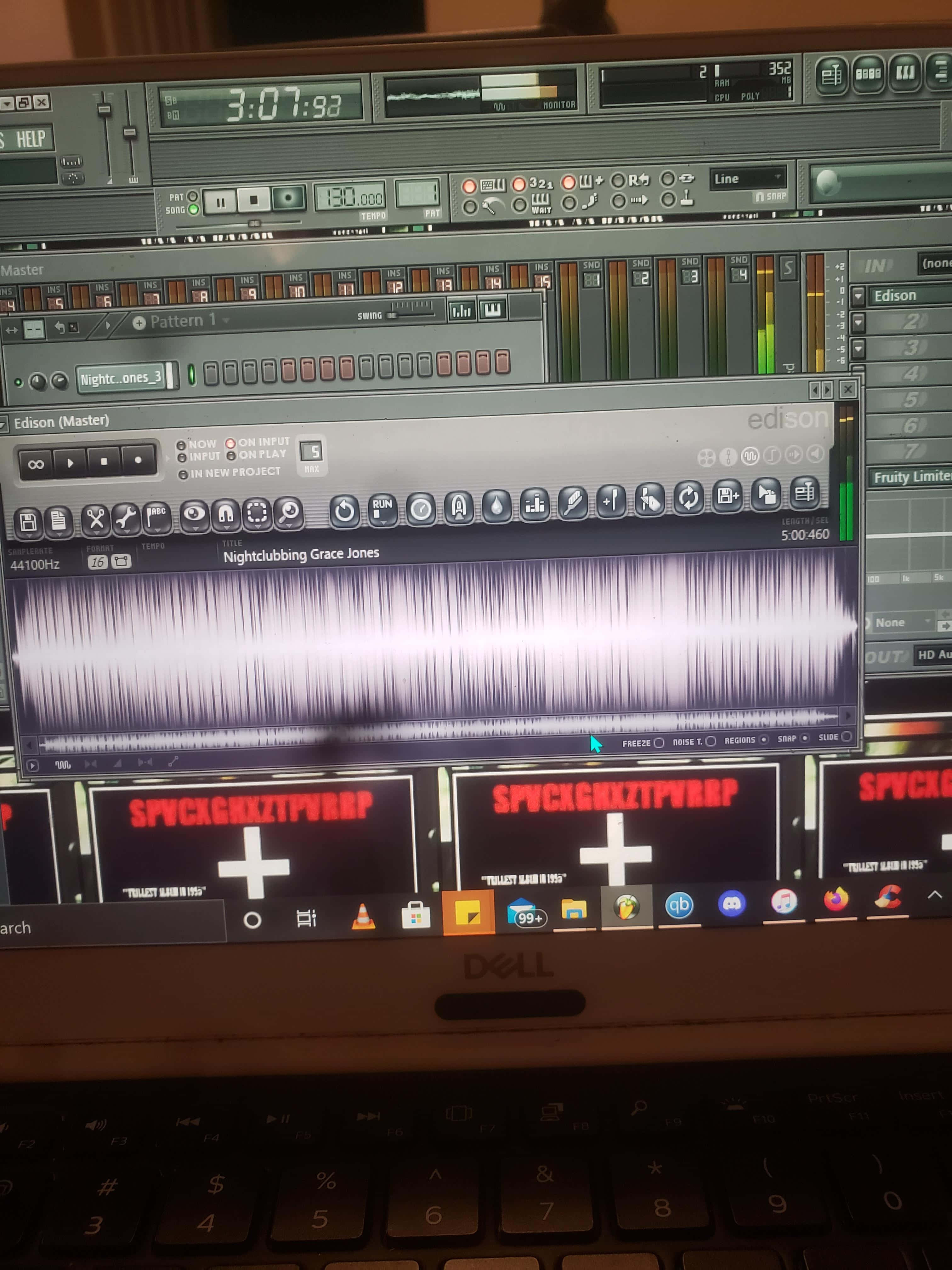Image resolution: width=952 pixels, height=1270 pixels.
Task: Enable IN NEW PROJECT option
Action: pos(183,475)
